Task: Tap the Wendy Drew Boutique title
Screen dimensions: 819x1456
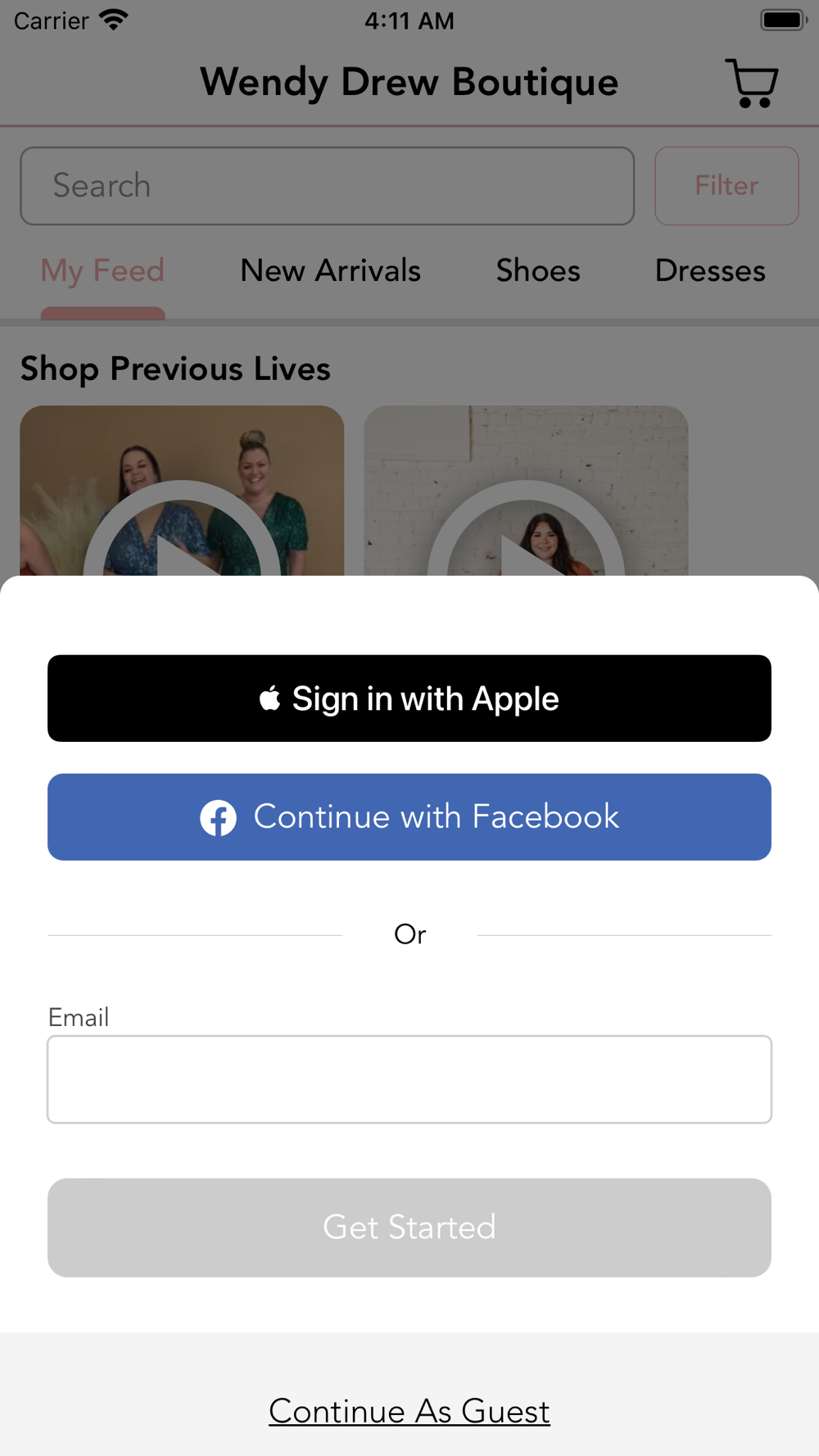Action: (x=409, y=83)
